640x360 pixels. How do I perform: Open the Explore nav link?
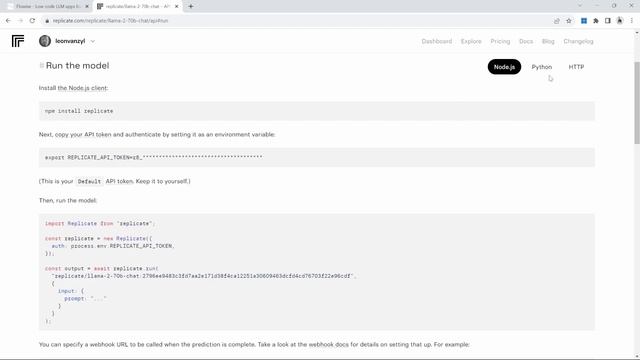pos(471,41)
